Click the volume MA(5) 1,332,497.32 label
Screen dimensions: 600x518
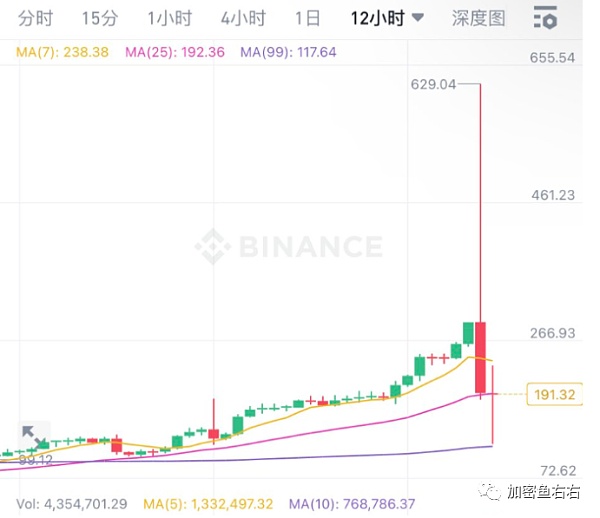208,503
